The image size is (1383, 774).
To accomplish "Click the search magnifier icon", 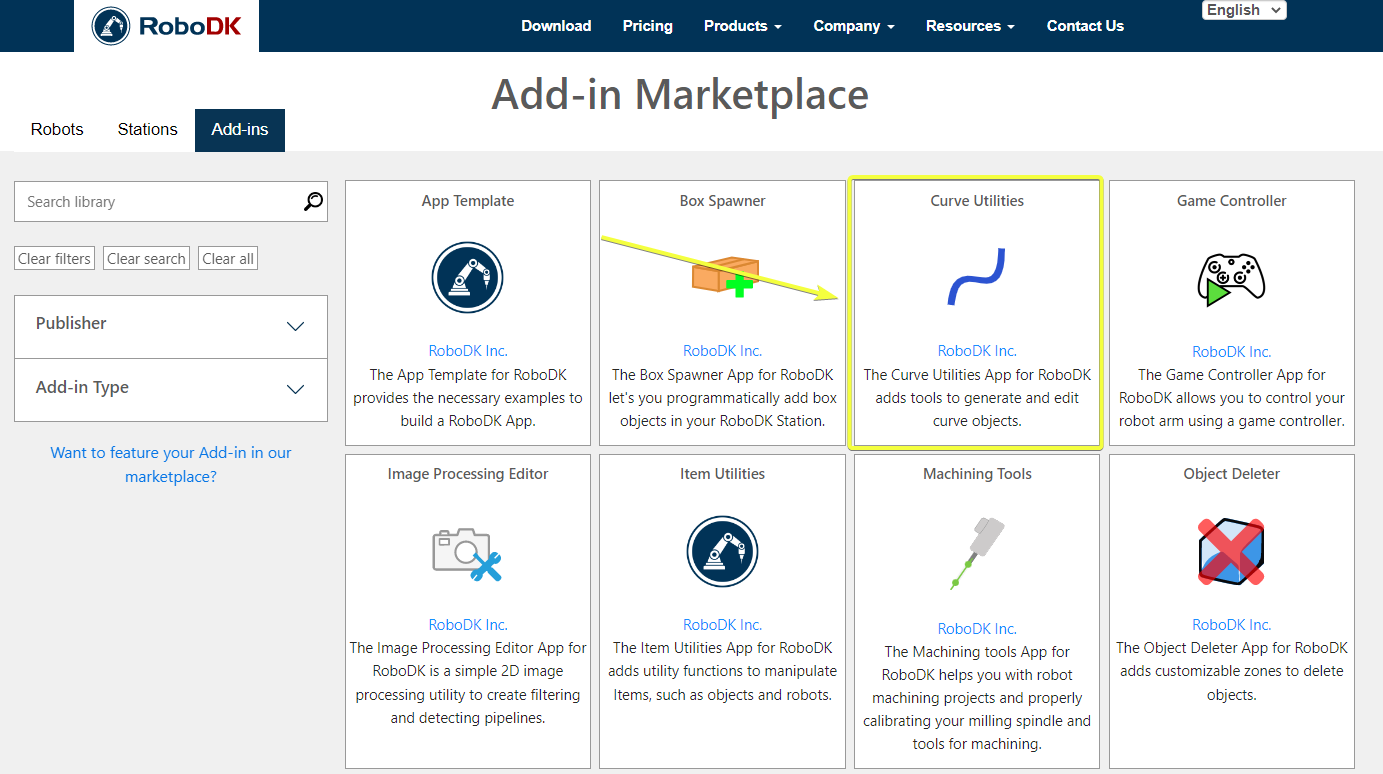I will tap(313, 202).
